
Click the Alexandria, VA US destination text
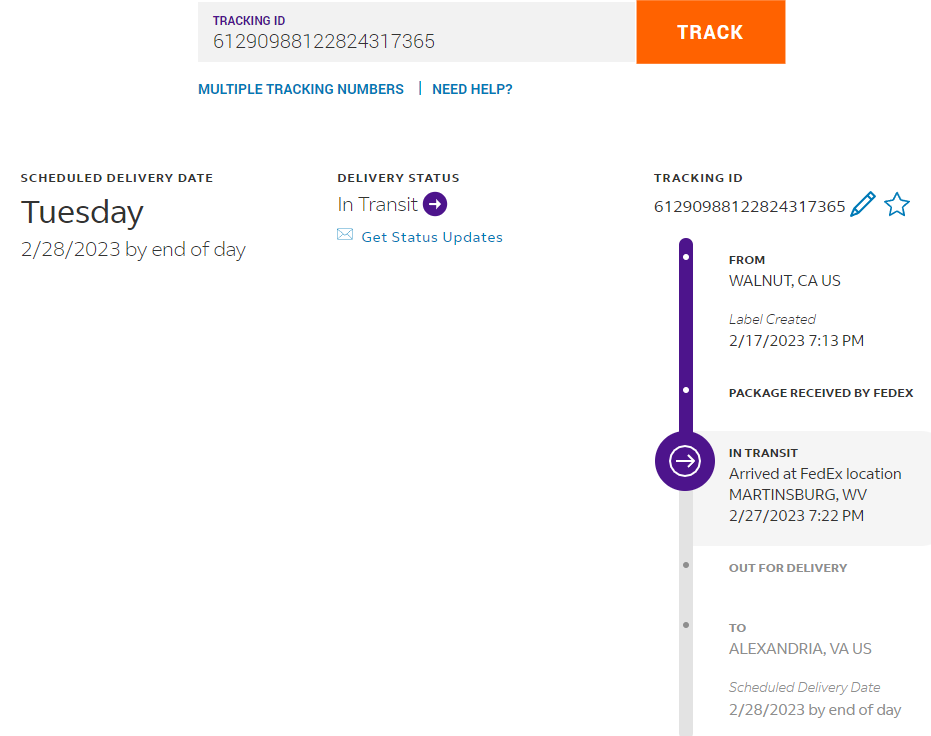click(x=800, y=649)
